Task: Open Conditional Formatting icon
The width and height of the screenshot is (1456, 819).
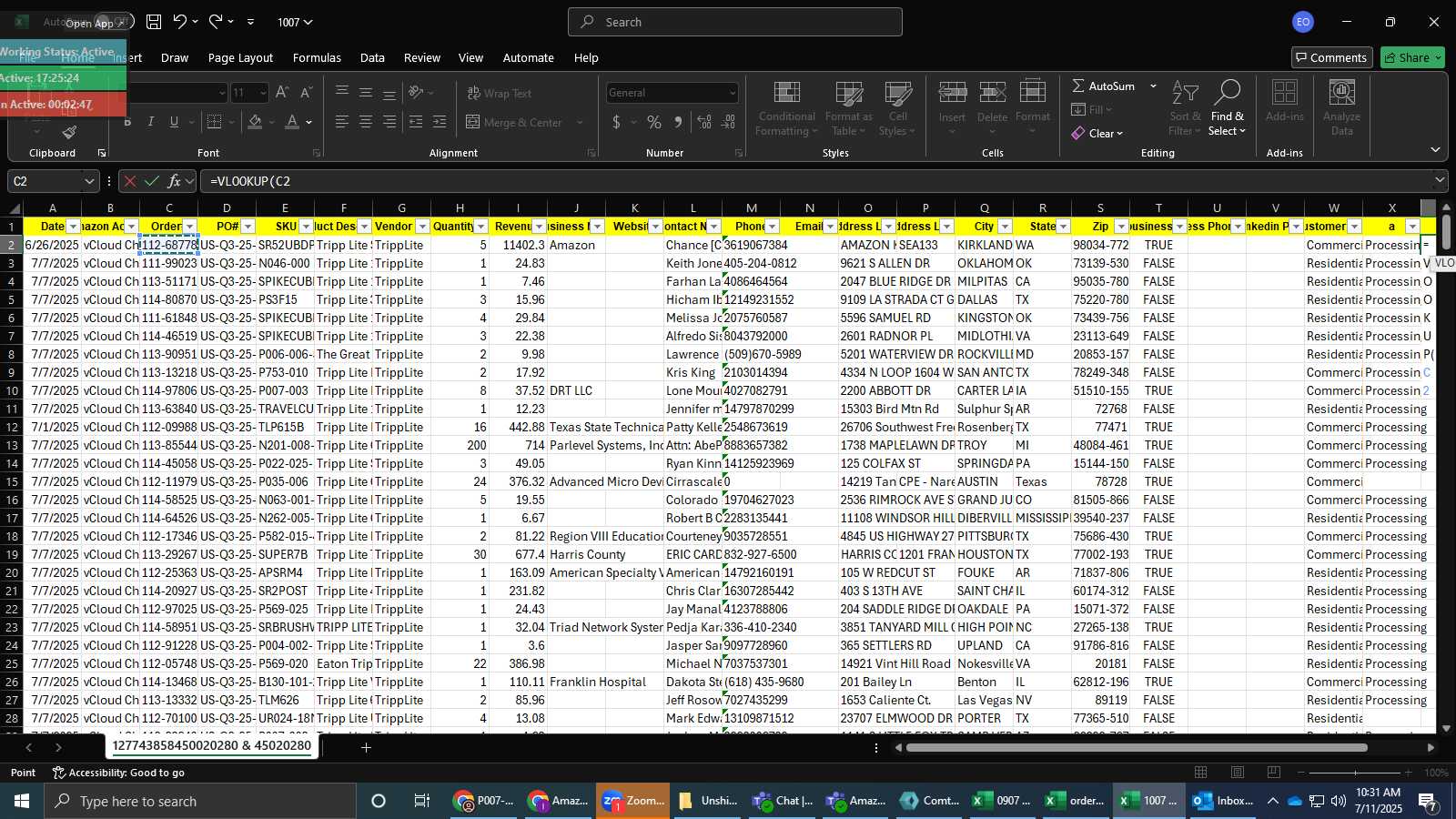Action: pos(786,109)
